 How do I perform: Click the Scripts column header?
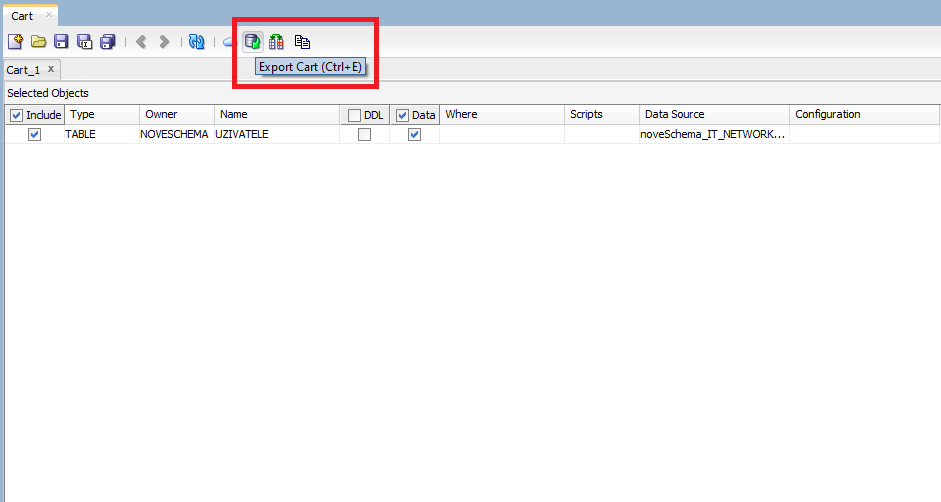click(602, 114)
